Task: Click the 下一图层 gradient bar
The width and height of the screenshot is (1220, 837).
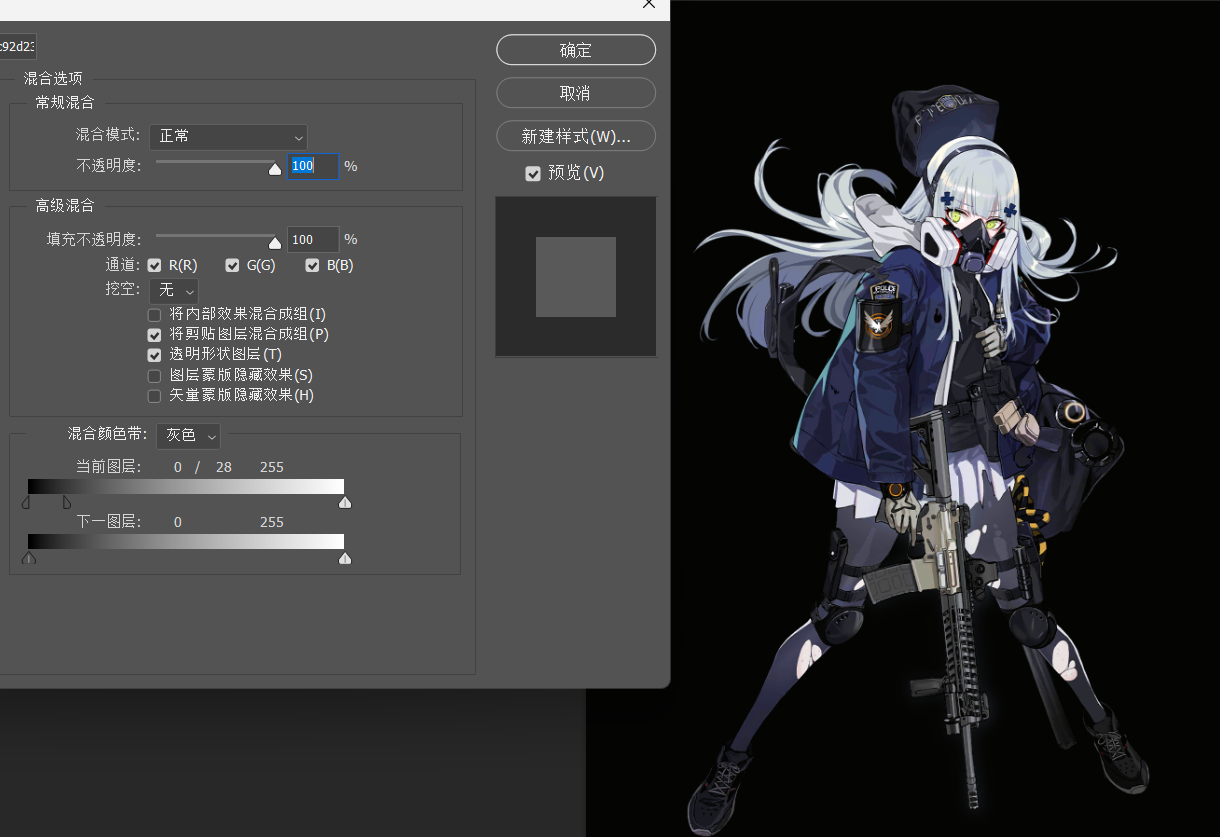Action: 186,541
